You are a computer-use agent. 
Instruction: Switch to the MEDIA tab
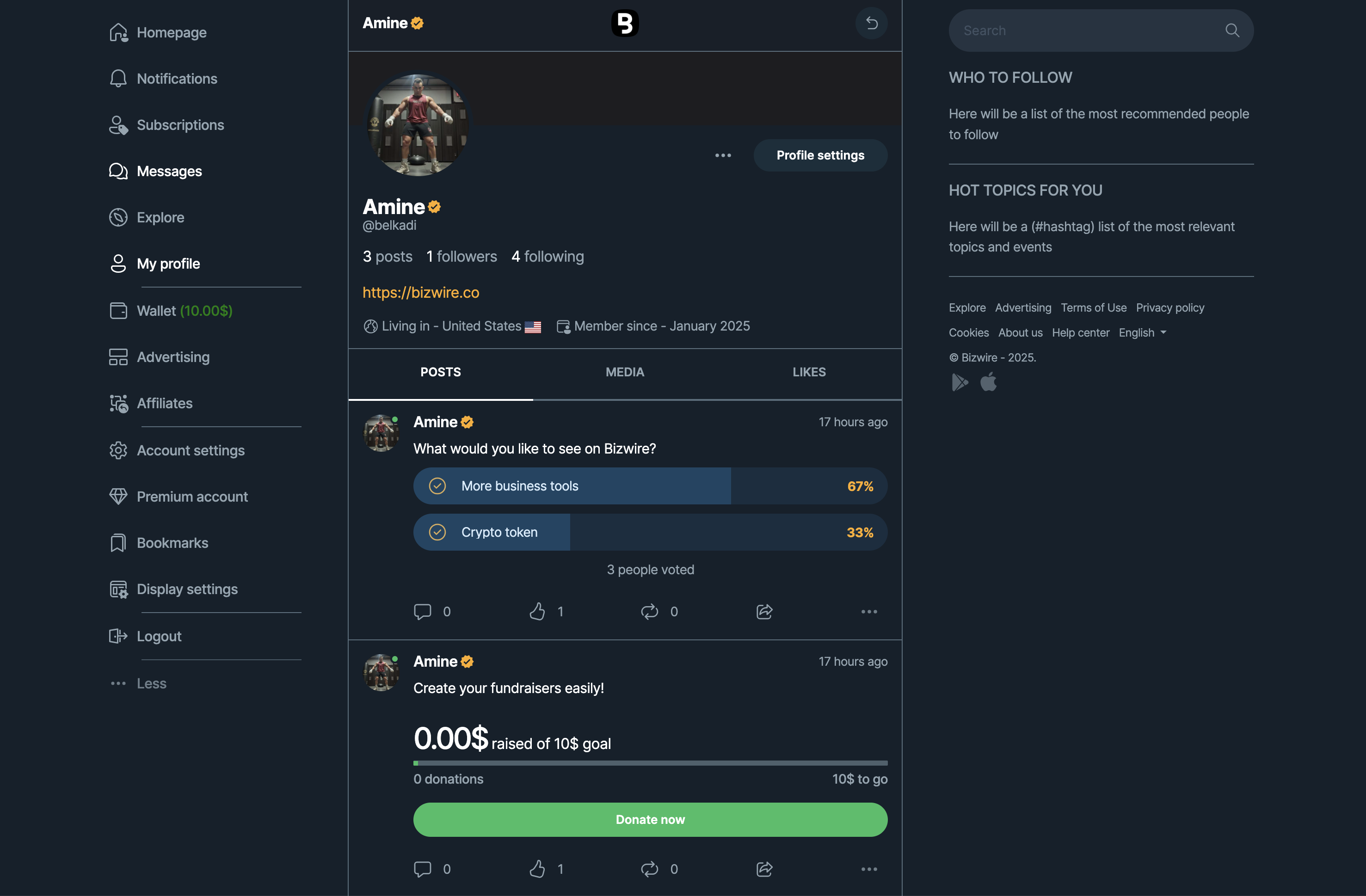click(x=624, y=372)
